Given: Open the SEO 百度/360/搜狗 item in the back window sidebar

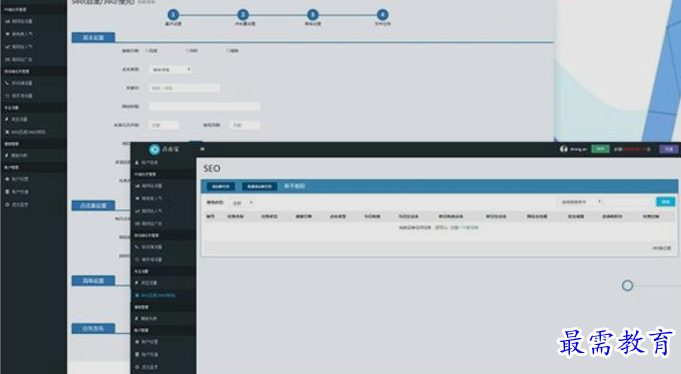Looking at the screenshot, I should 33,132.
